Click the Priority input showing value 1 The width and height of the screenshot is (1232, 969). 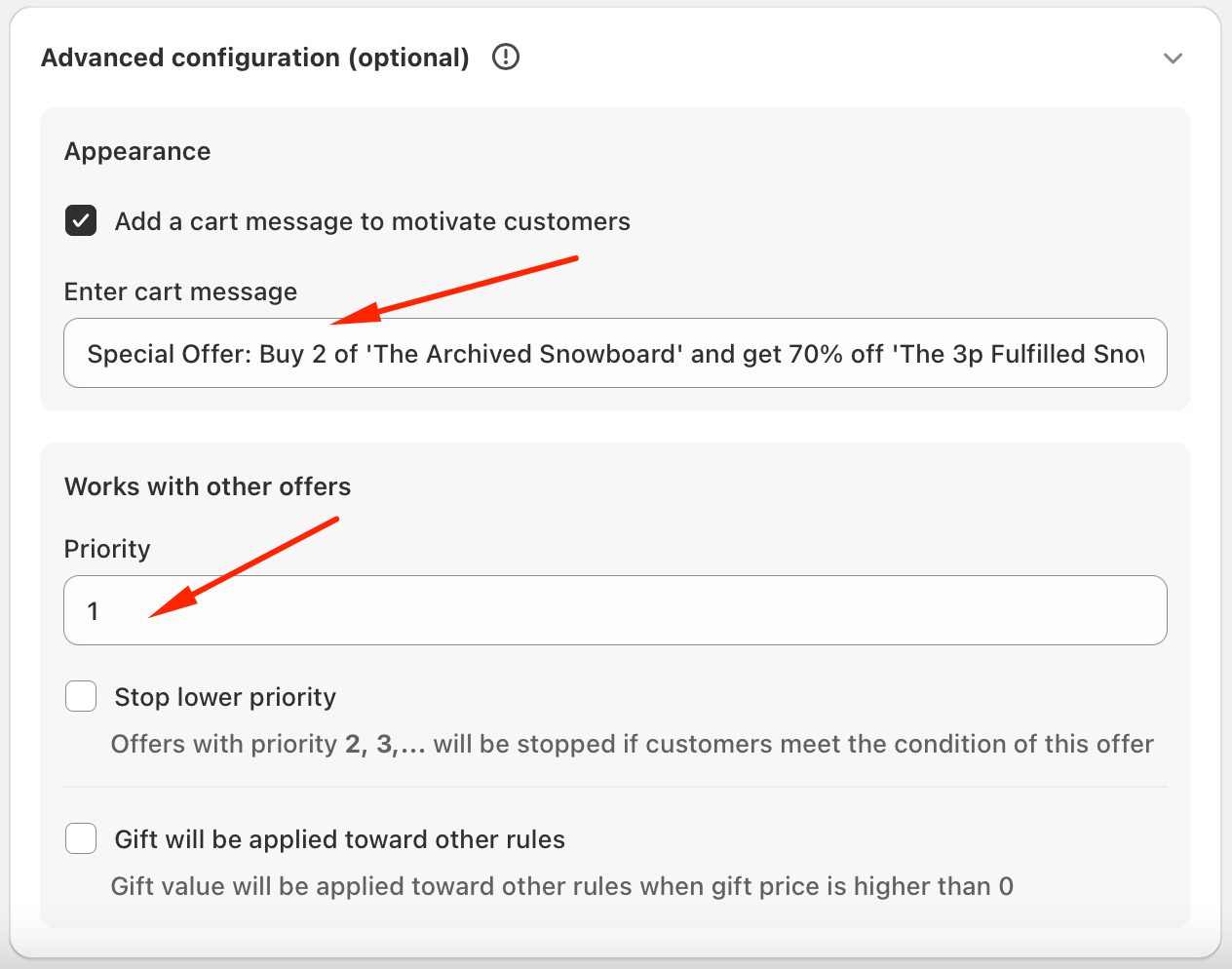click(614, 610)
